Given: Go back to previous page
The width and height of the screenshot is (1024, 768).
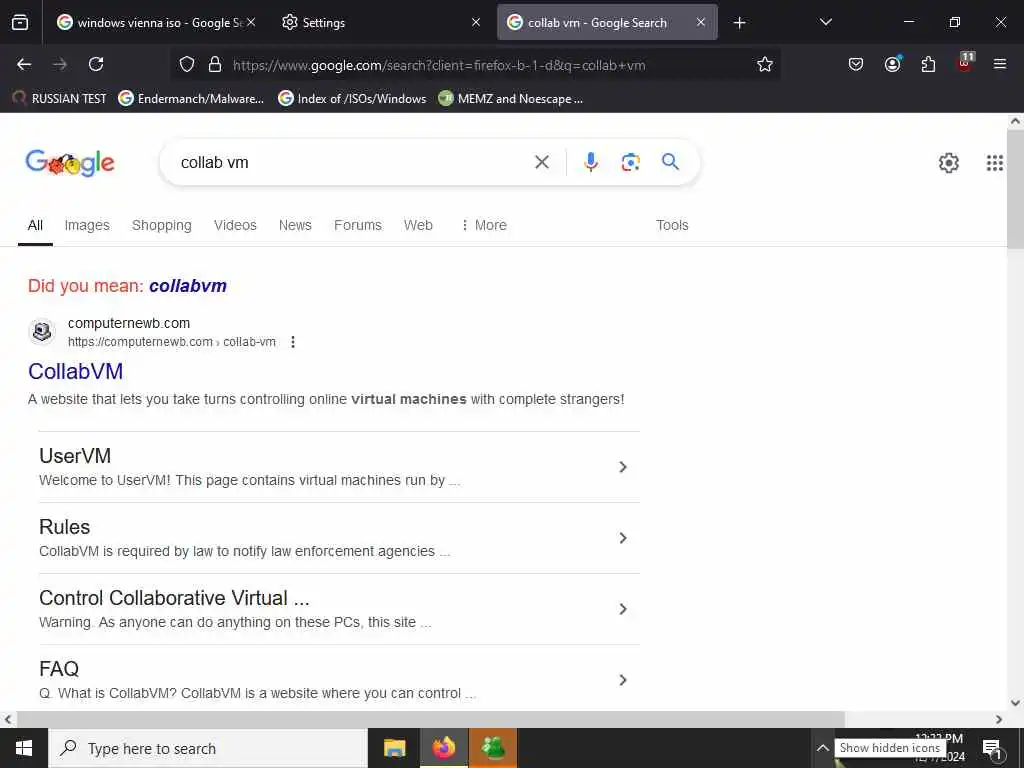Looking at the screenshot, I should 24,64.
